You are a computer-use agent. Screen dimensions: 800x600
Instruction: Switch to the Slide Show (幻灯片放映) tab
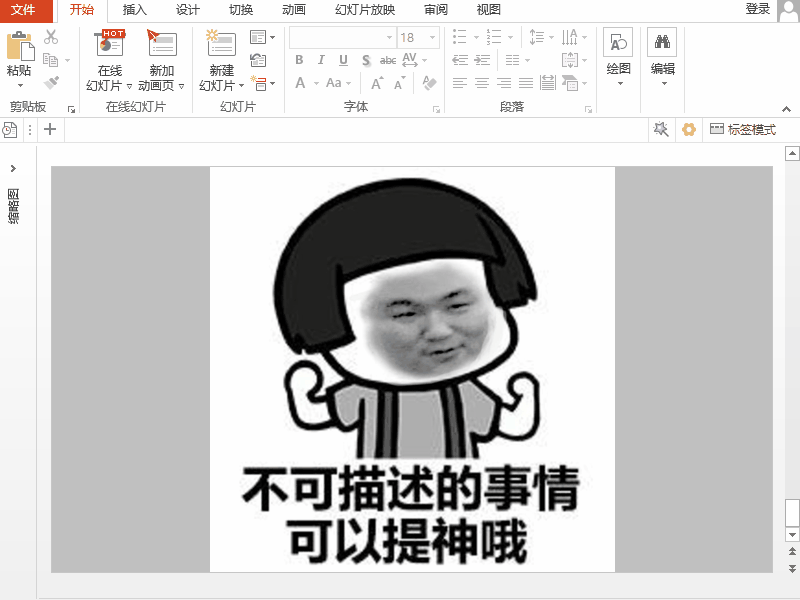click(x=365, y=10)
